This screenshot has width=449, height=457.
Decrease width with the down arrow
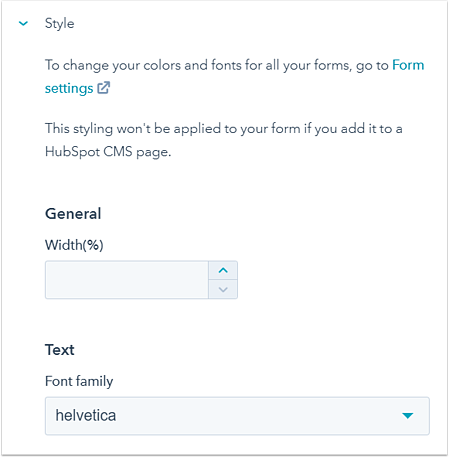pos(223,289)
